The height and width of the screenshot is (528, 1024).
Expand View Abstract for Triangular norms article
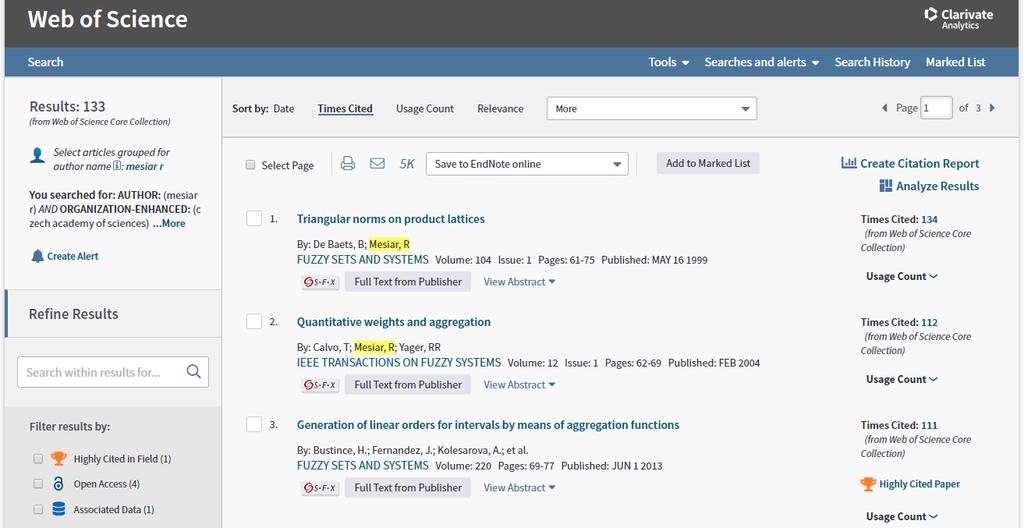519,282
